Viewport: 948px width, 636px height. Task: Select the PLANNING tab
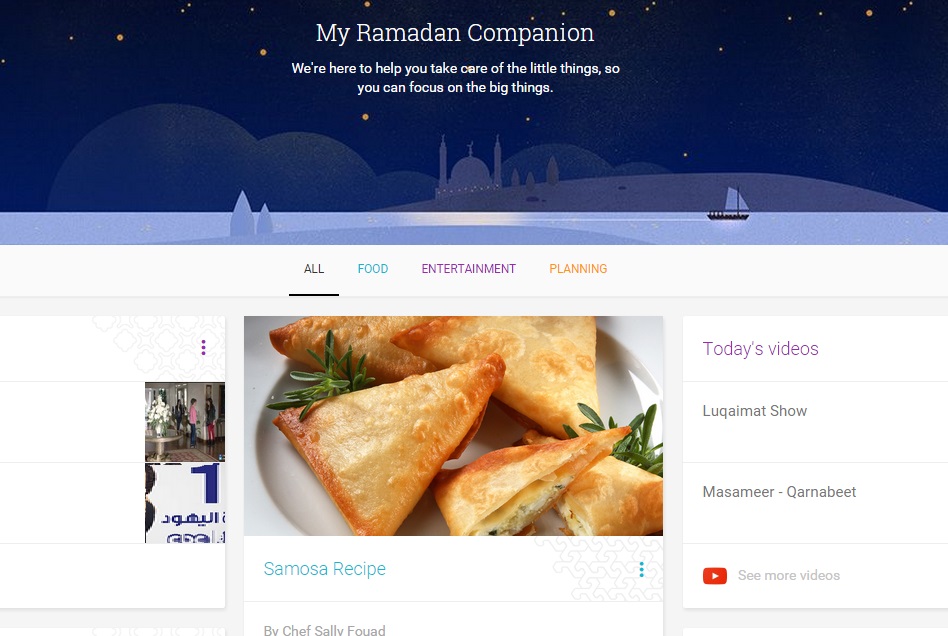point(578,269)
